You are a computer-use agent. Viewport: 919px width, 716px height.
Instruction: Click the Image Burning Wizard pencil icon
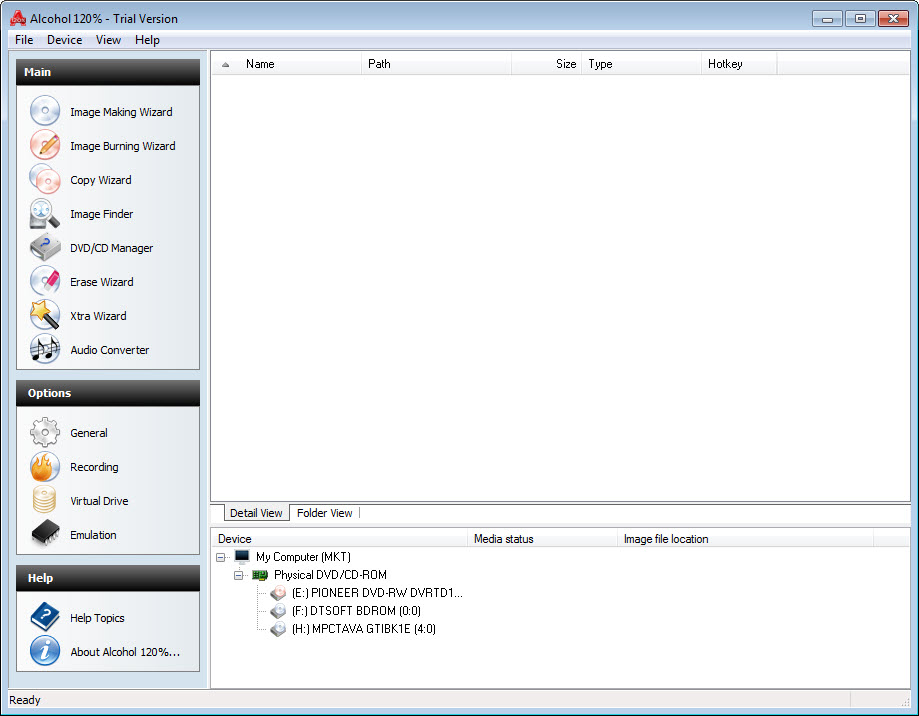pos(45,145)
